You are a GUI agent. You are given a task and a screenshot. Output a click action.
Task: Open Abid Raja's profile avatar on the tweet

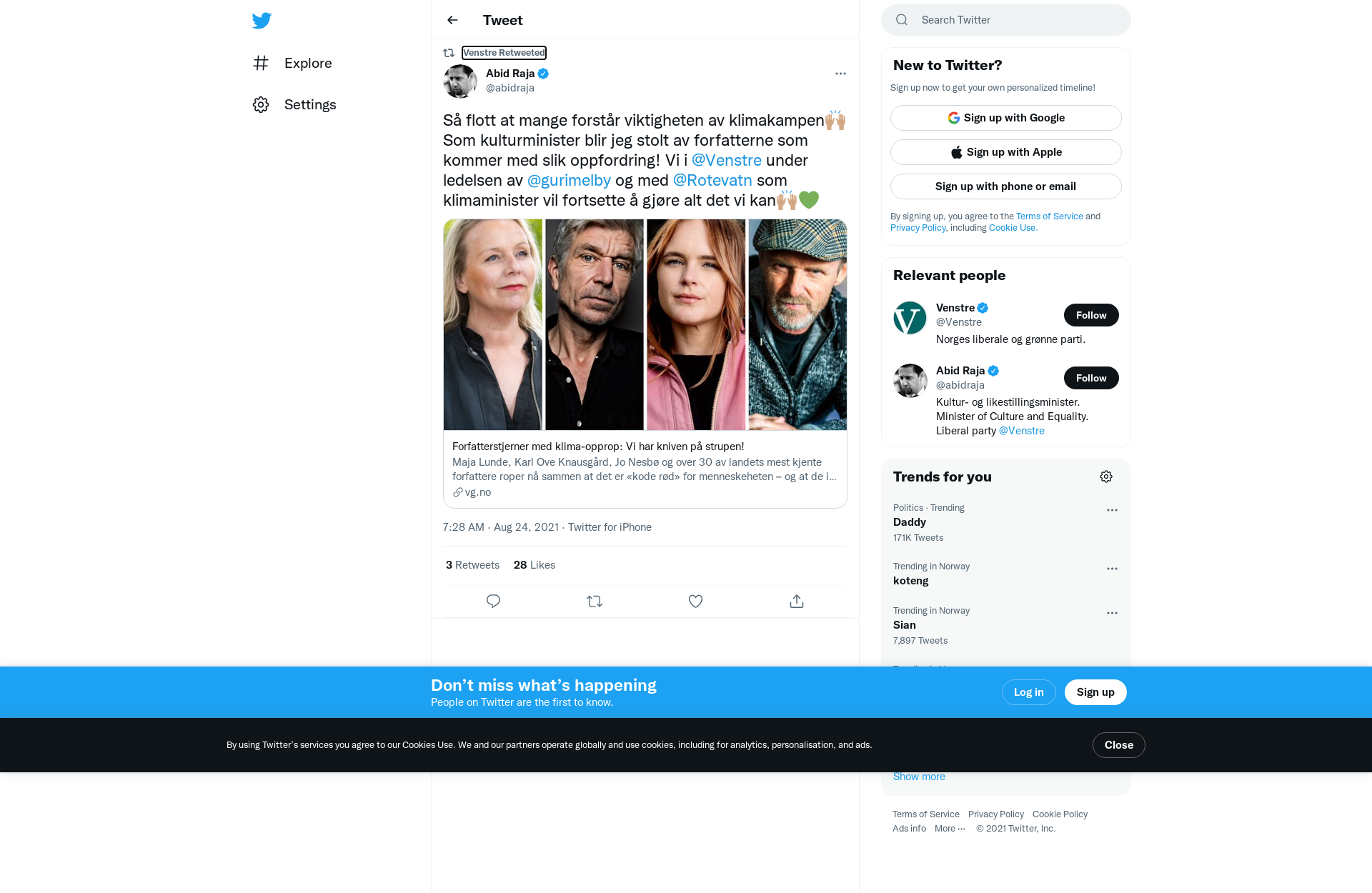[460, 81]
